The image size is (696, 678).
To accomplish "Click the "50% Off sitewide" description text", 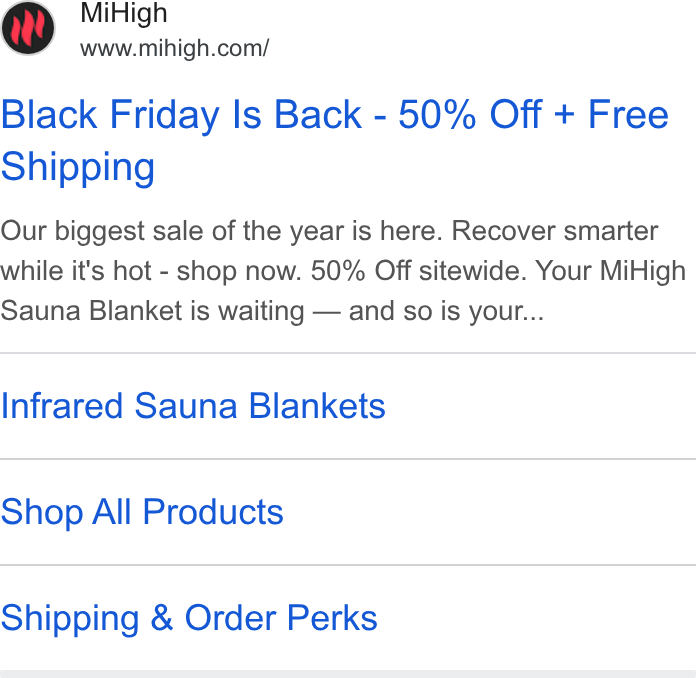I will tap(418, 270).
